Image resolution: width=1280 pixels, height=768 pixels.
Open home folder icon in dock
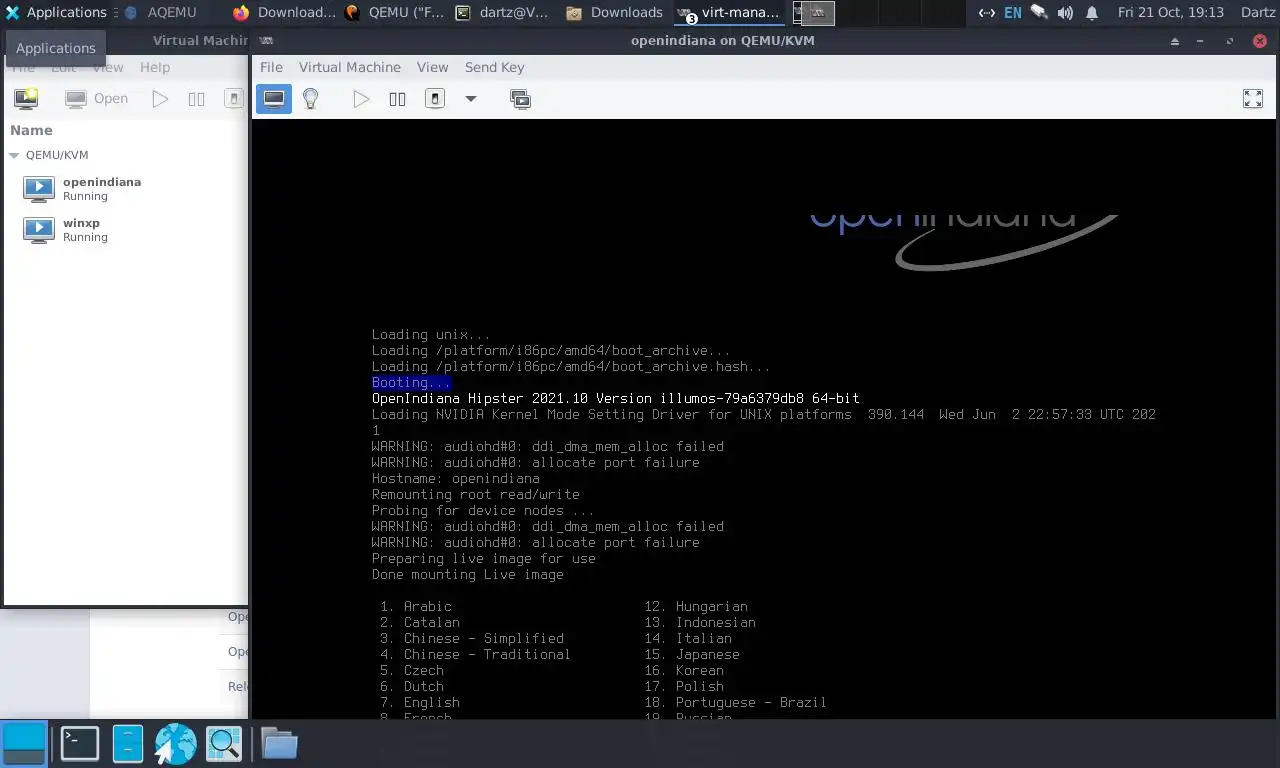(x=279, y=743)
